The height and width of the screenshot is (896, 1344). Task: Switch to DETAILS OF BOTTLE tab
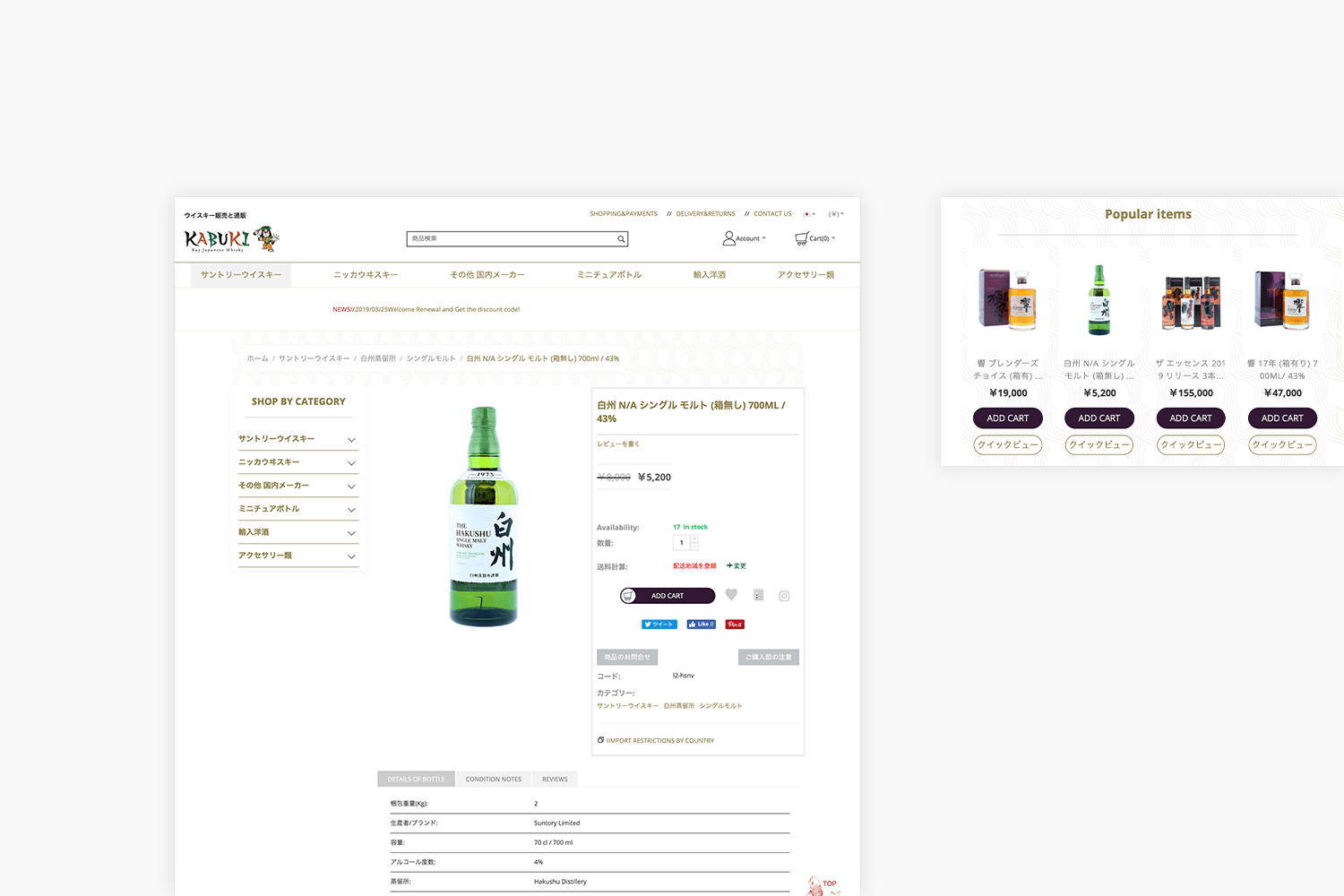[x=416, y=780]
